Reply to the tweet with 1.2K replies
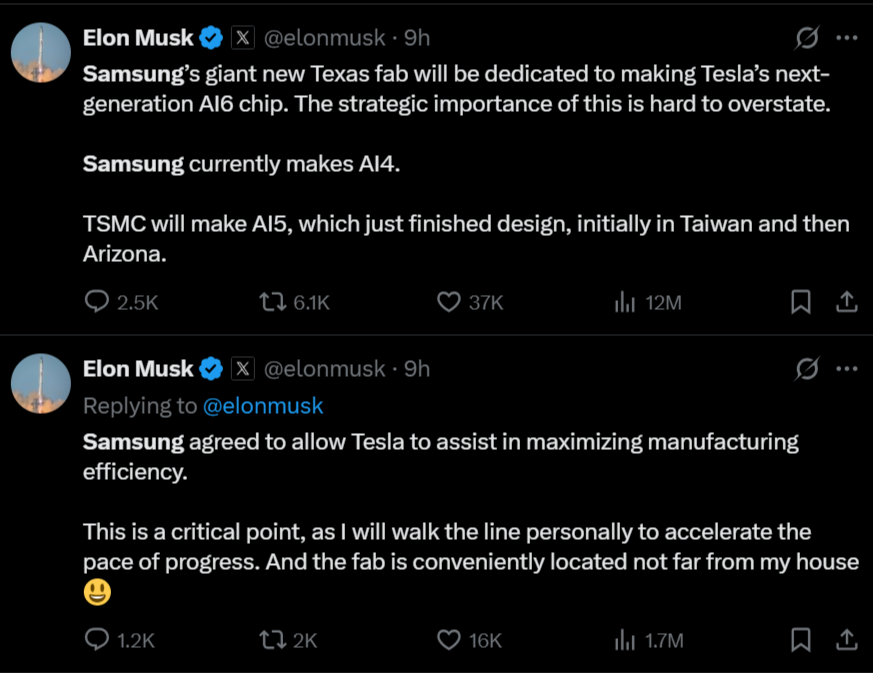The height and width of the screenshot is (673, 873). pos(97,640)
